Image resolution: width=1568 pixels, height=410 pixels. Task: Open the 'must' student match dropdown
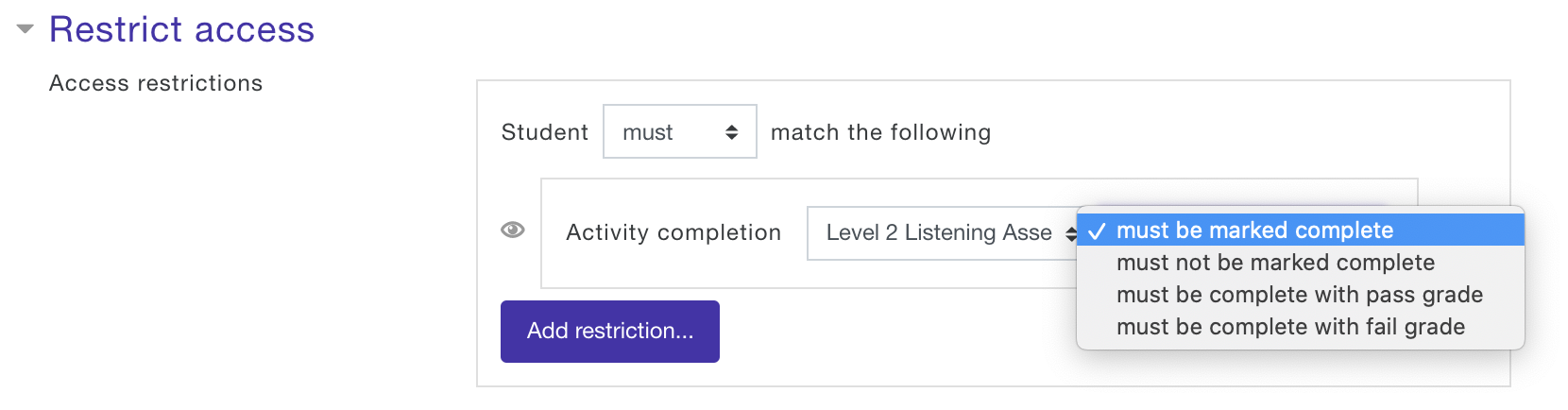(680, 131)
